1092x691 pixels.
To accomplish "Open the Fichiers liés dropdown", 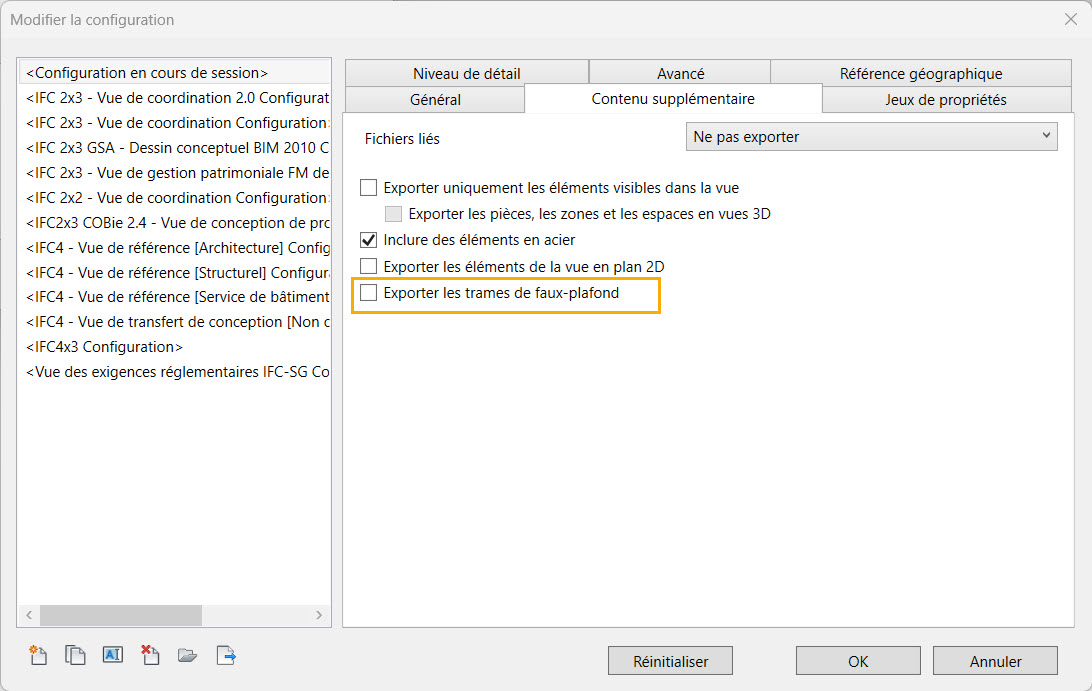I will (x=871, y=137).
